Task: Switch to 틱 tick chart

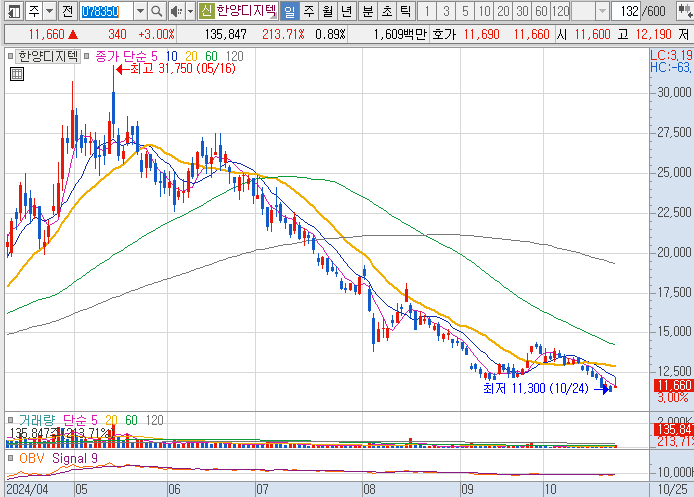Action: pos(405,11)
